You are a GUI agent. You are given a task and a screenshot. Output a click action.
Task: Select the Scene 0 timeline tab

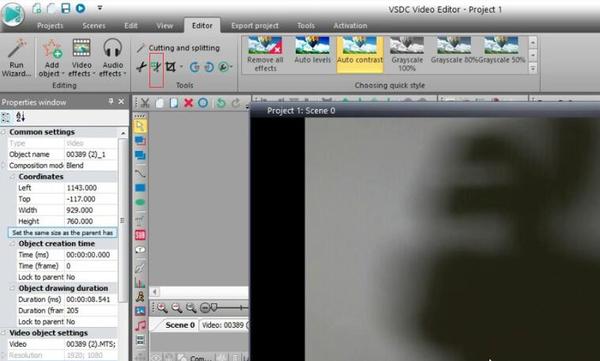click(x=179, y=325)
